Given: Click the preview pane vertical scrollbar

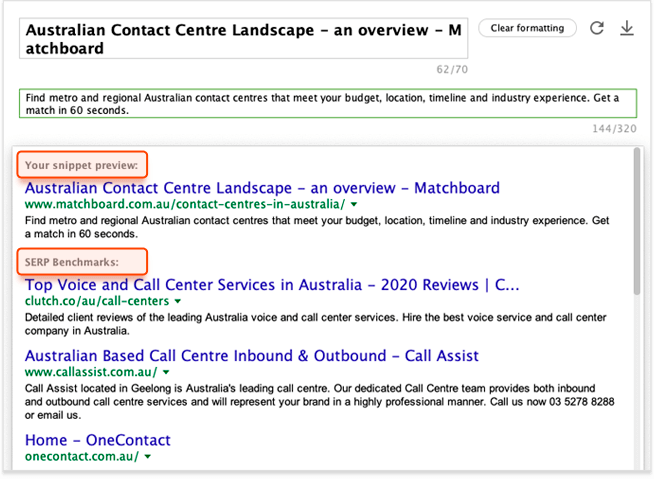Looking at the screenshot, I should pos(636,221).
